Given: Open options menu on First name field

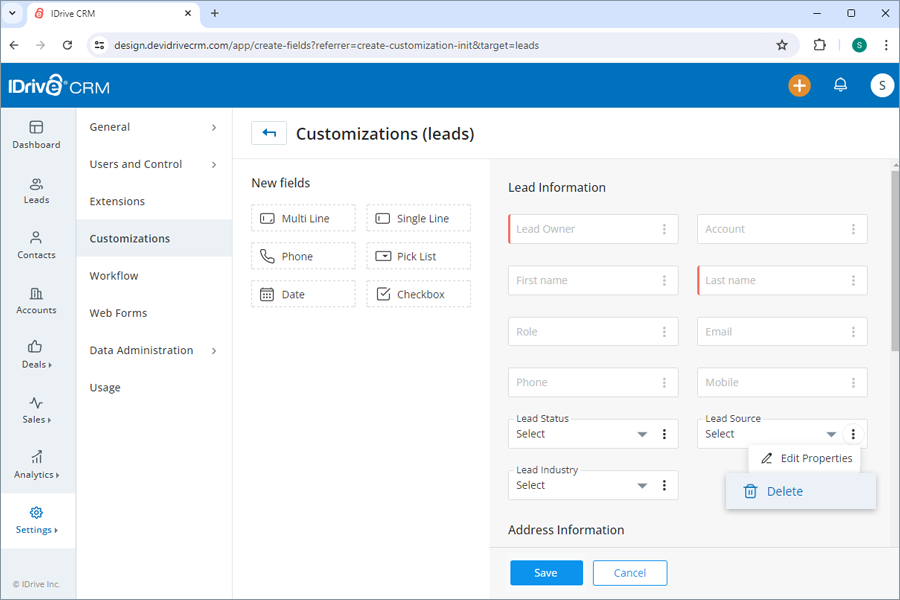Looking at the screenshot, I should point(663,280).
